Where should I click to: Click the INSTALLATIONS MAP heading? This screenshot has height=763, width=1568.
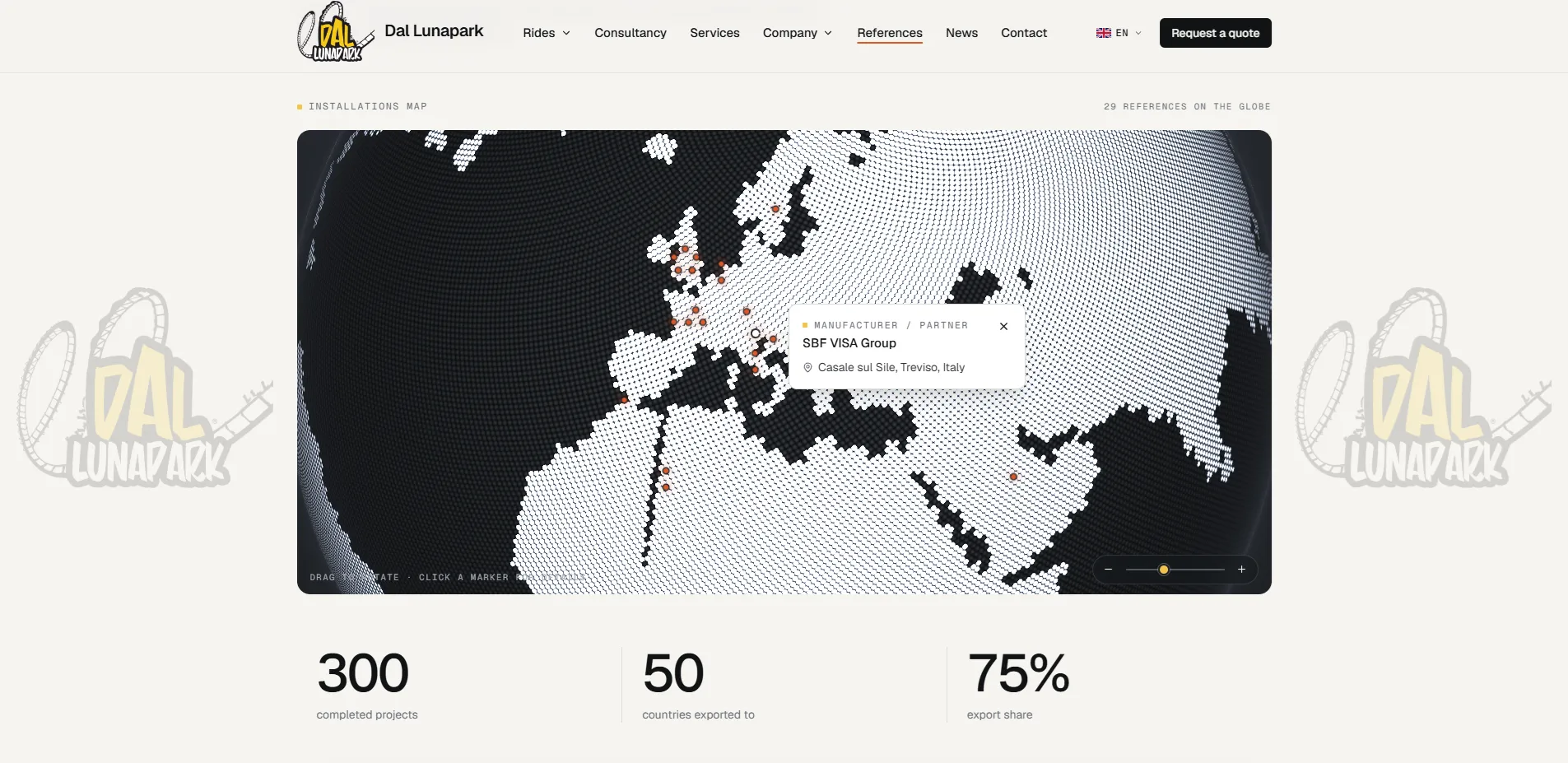[368, 106]
